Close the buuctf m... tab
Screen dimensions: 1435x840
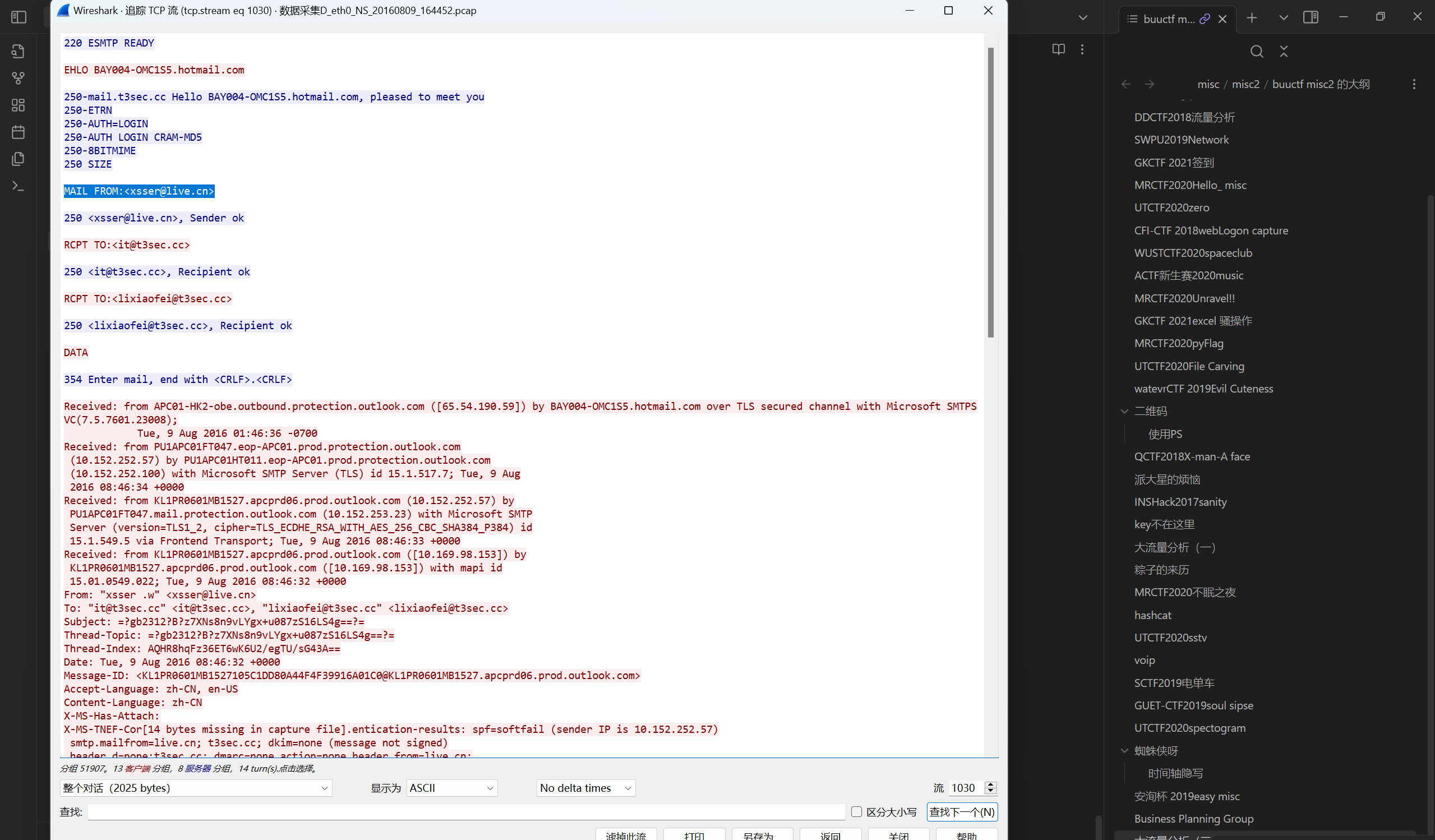point(1222,19)
